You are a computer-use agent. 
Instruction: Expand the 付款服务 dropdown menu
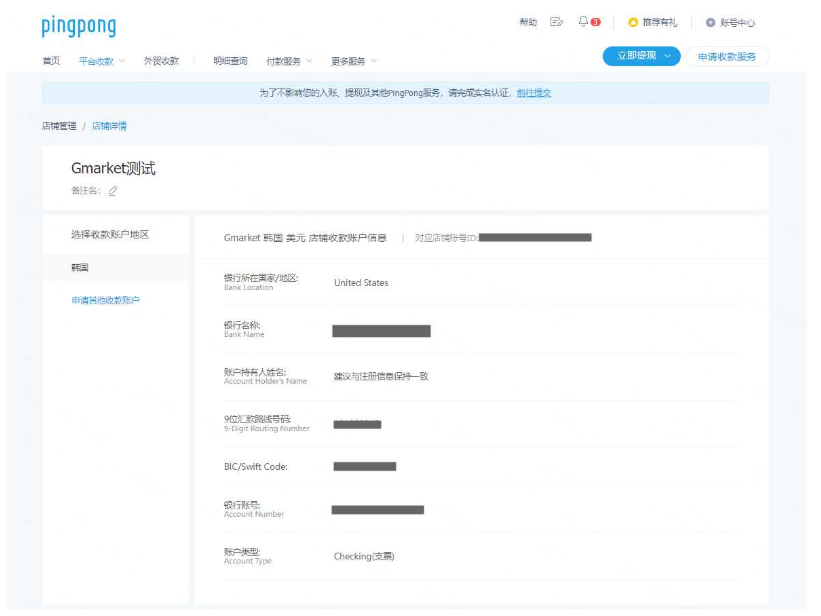289,61
